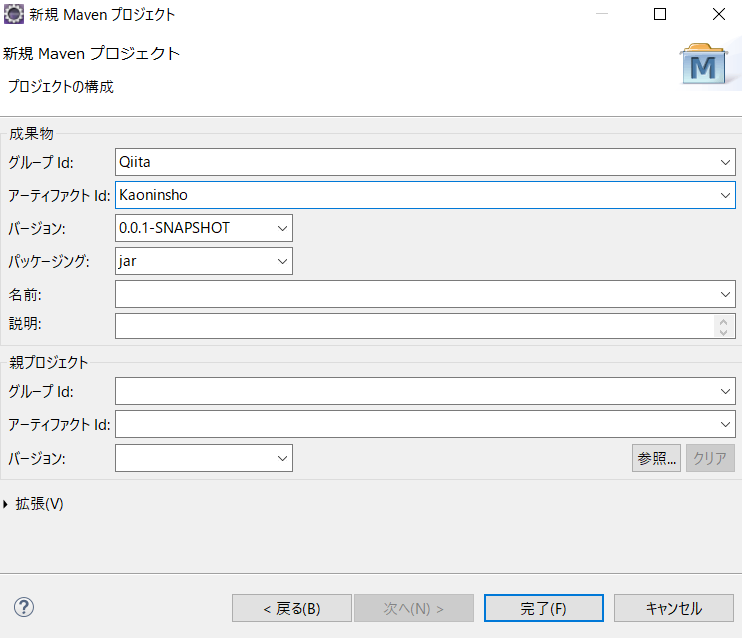Click the パッケージング label

pyautogui.click(x=49, y=261)
